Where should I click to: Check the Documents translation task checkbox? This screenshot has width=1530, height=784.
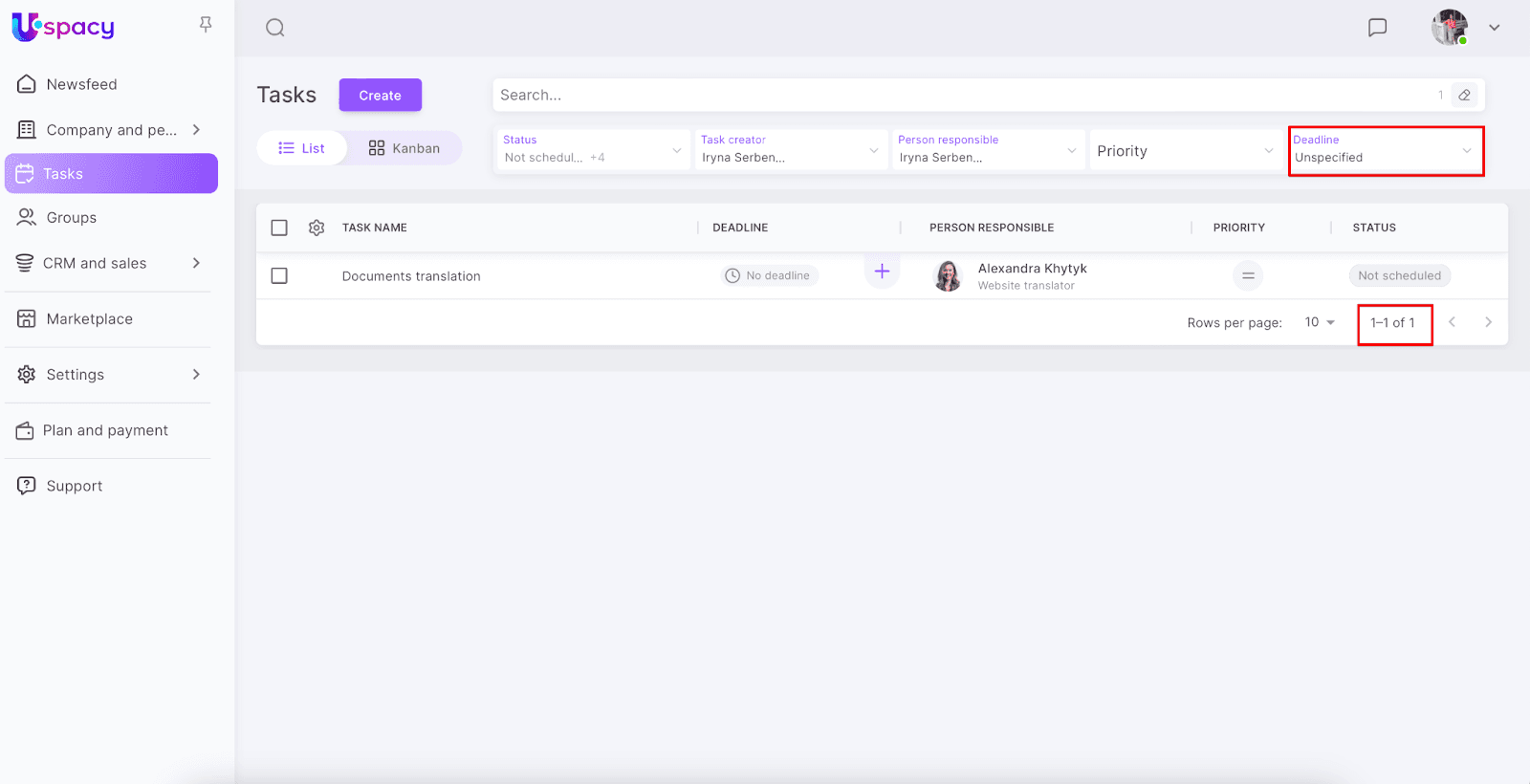coord(279,275)
